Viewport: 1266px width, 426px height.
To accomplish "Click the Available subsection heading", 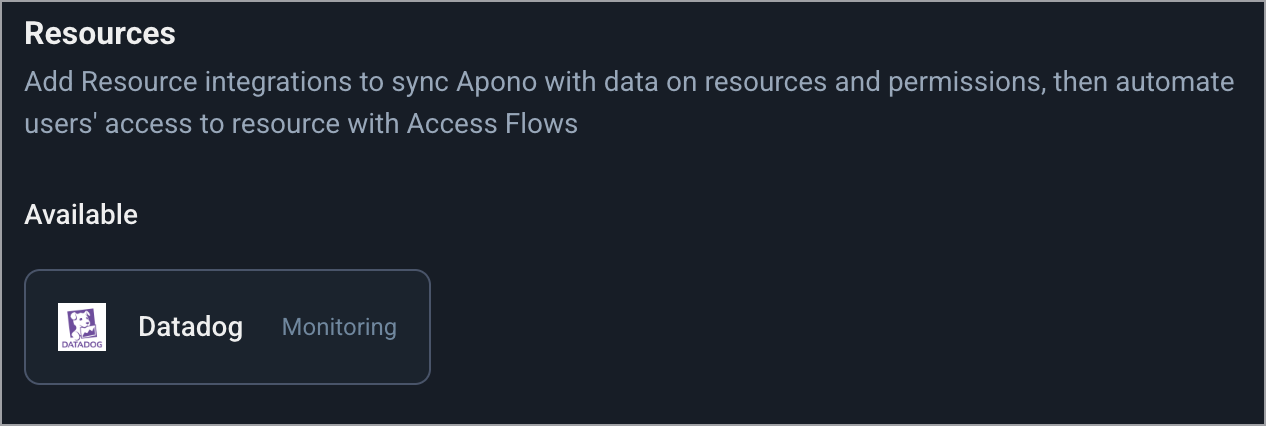I will pyautogui.click(x=81, y=214).
